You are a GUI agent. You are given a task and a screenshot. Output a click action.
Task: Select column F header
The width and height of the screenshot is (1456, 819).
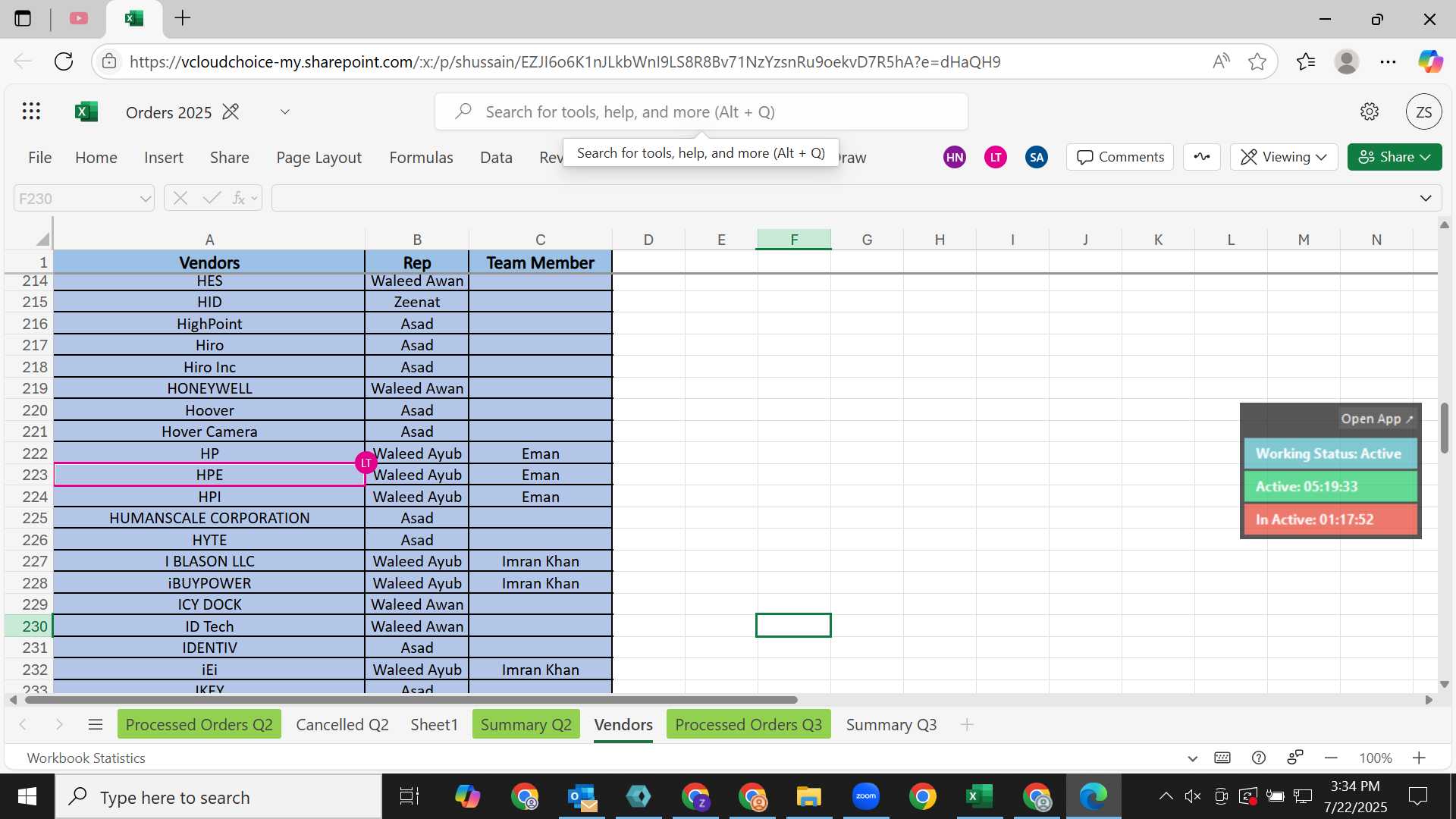point(793,239)
